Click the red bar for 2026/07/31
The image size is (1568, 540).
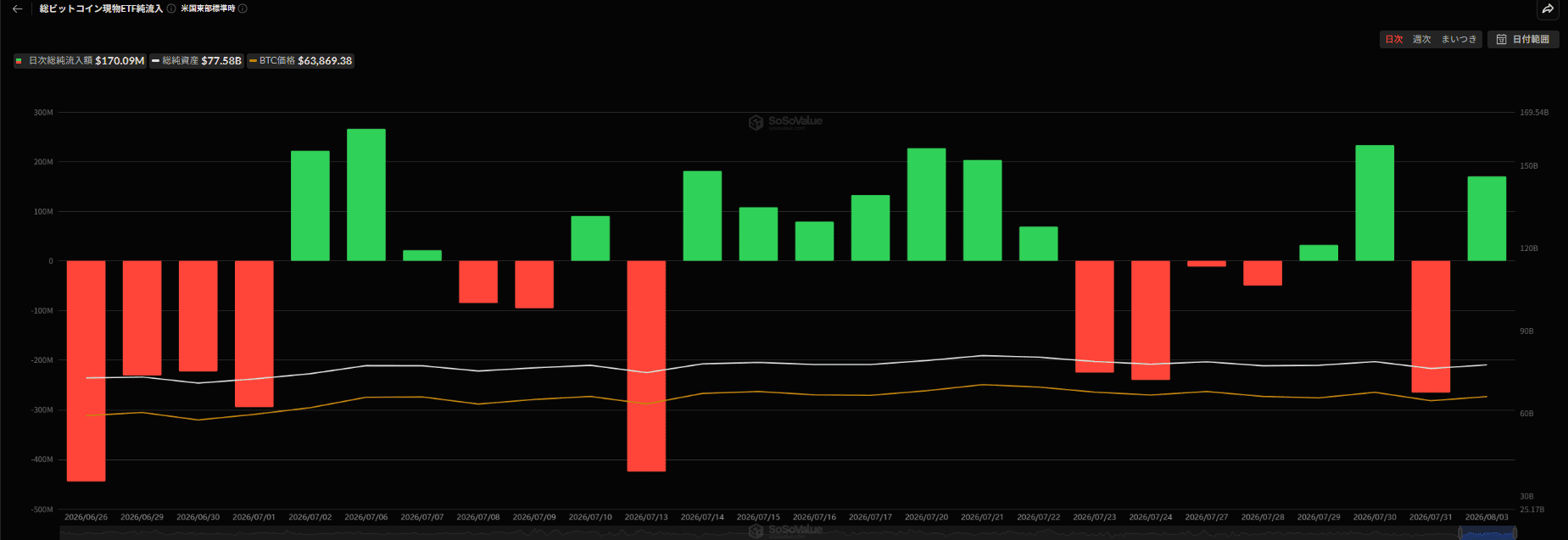pos(1430,326)
